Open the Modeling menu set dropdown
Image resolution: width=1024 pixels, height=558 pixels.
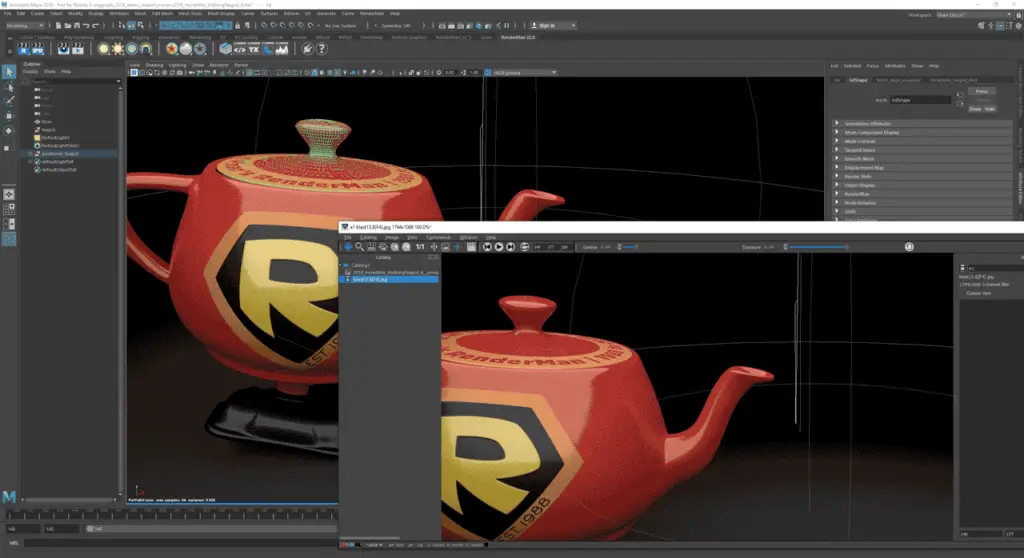point(25,25)
